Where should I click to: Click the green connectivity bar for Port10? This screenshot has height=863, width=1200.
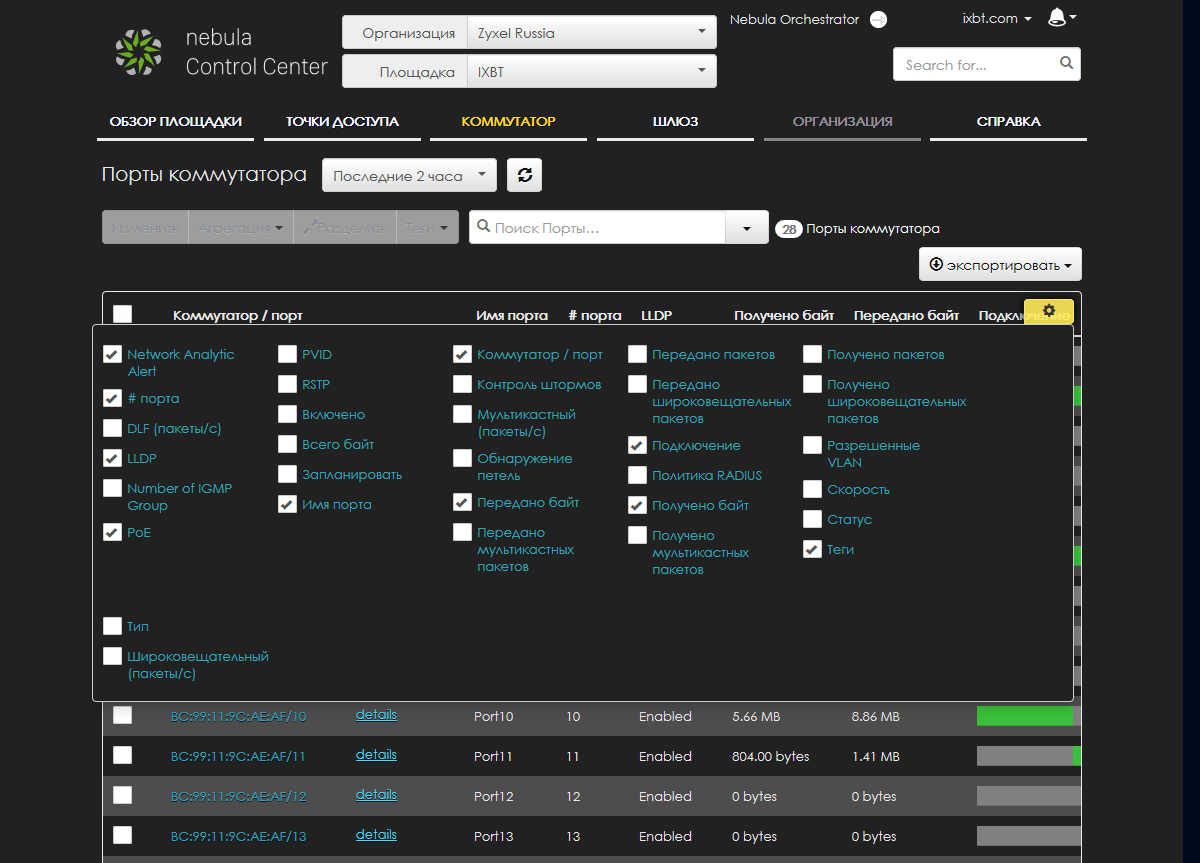(1024, 716)
